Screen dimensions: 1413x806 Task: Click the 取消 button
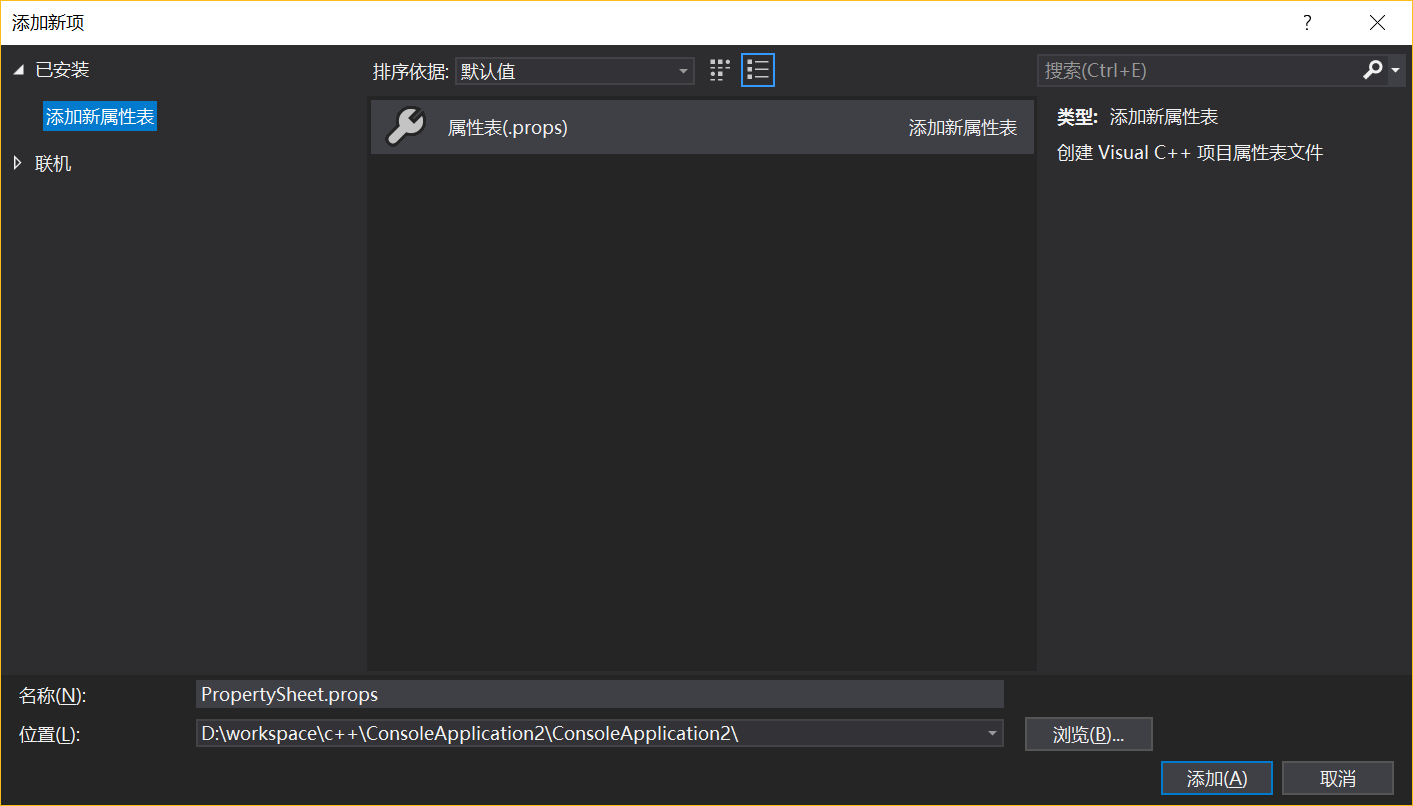[x=1337, y=777]
